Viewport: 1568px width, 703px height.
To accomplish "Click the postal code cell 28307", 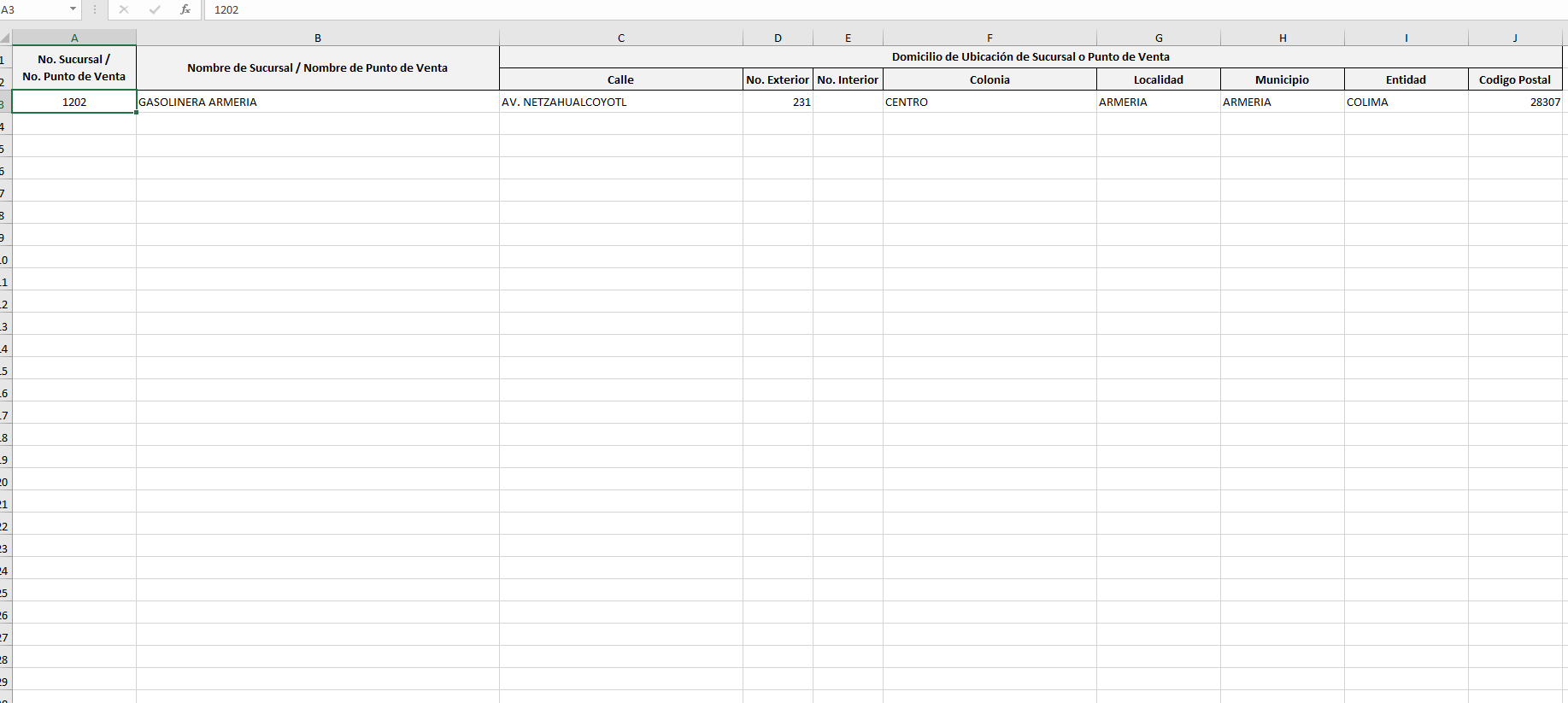I will (x=1515, y=102).
